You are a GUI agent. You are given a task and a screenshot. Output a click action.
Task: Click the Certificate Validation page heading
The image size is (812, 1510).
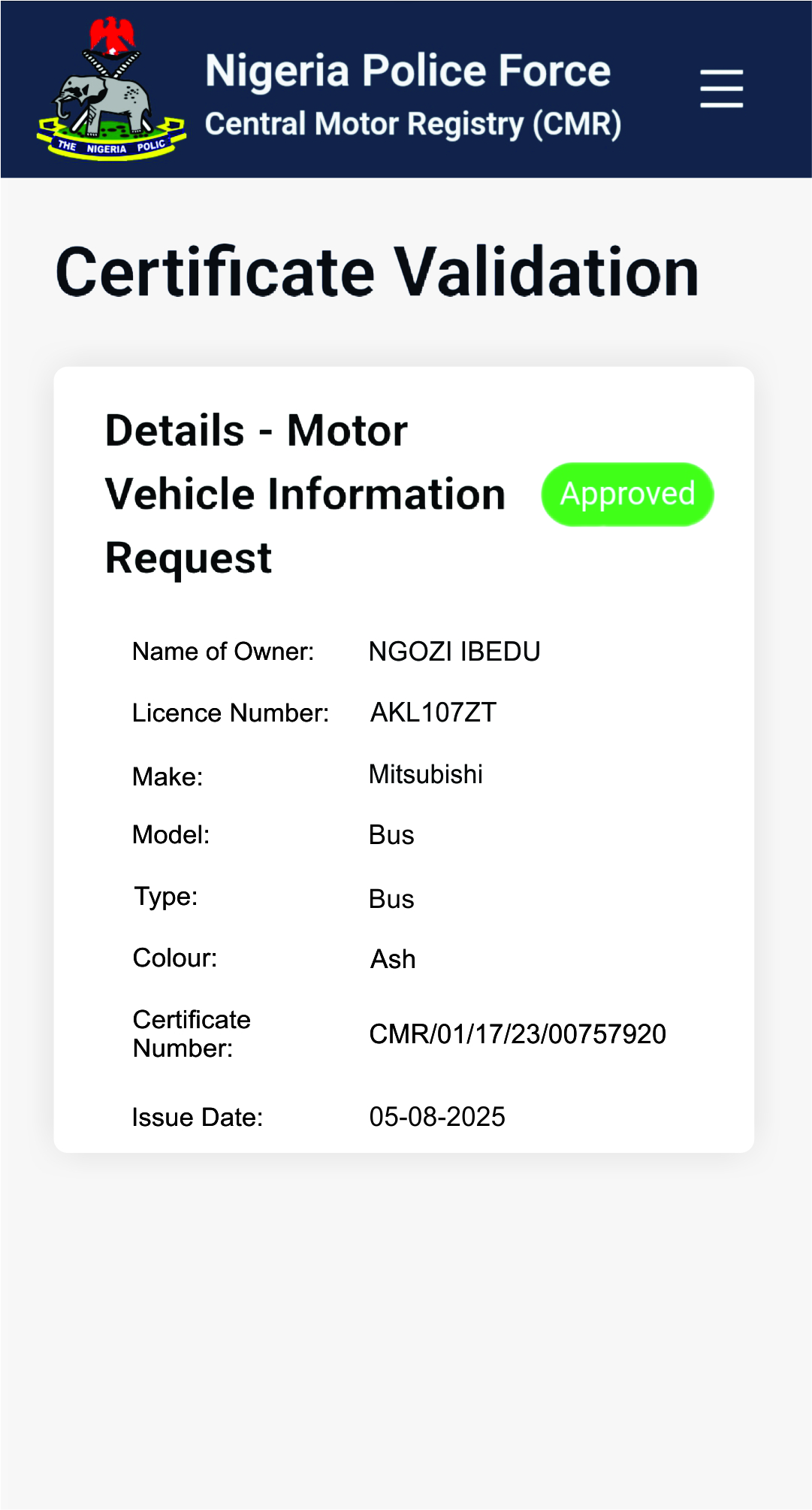[377, 272]
